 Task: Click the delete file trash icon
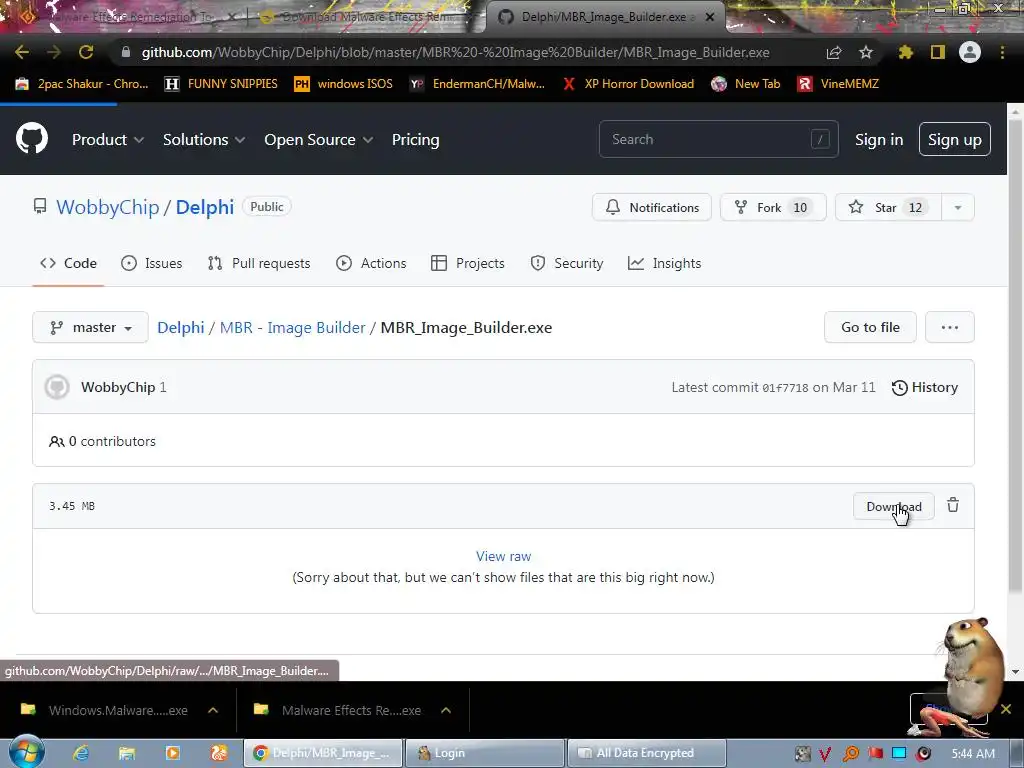[953, 505]
